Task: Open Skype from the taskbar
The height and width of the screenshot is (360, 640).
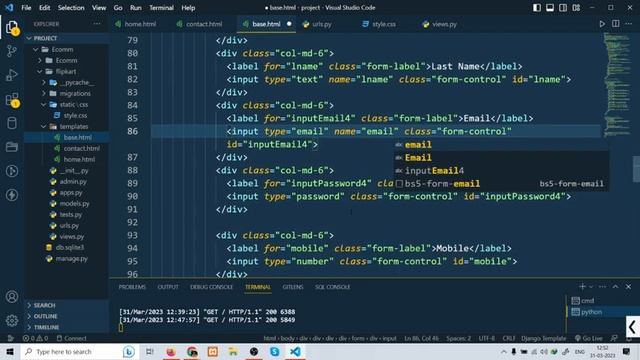Action: [x=275, y=351]
